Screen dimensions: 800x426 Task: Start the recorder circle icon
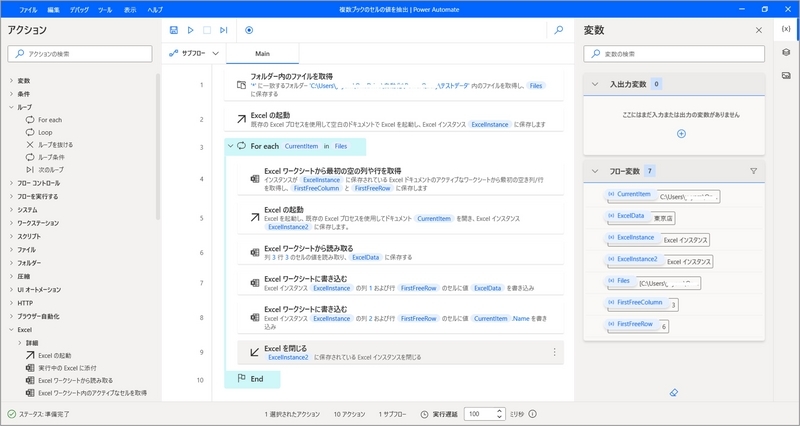click(249, 30)
